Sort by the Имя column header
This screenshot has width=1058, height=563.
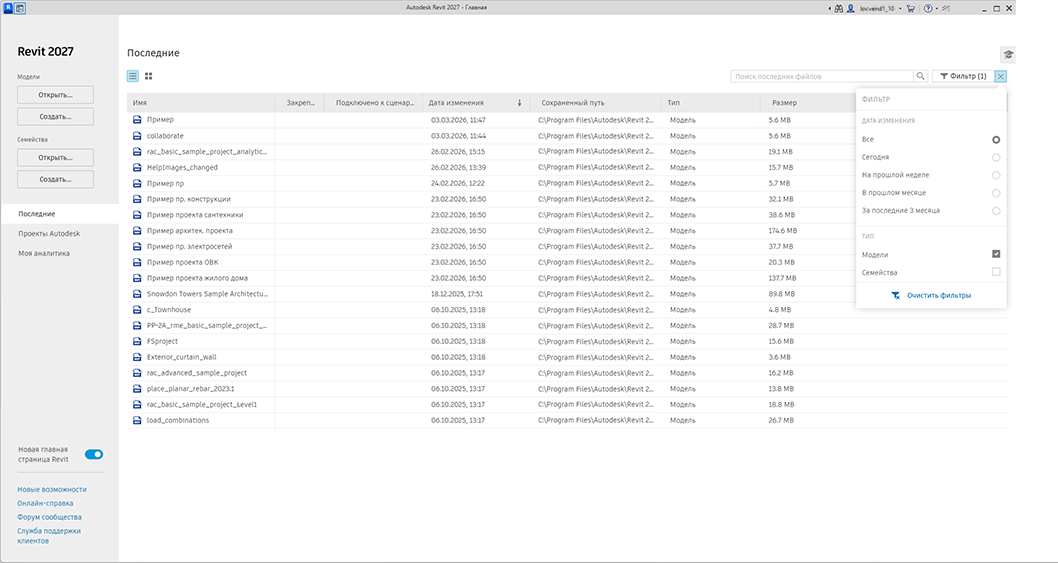coord(200,103)
